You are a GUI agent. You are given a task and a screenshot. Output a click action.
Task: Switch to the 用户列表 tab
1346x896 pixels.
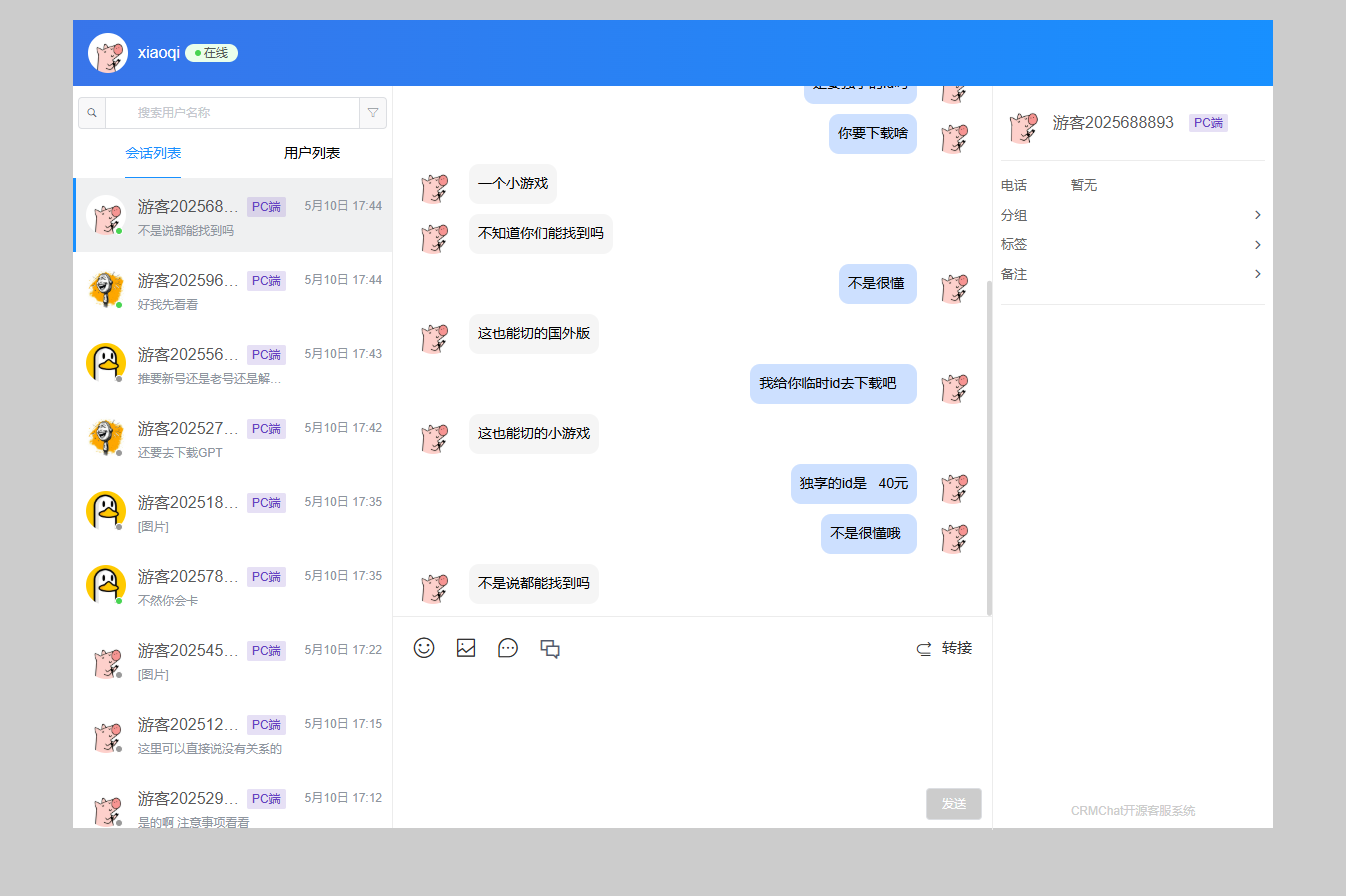312,153
